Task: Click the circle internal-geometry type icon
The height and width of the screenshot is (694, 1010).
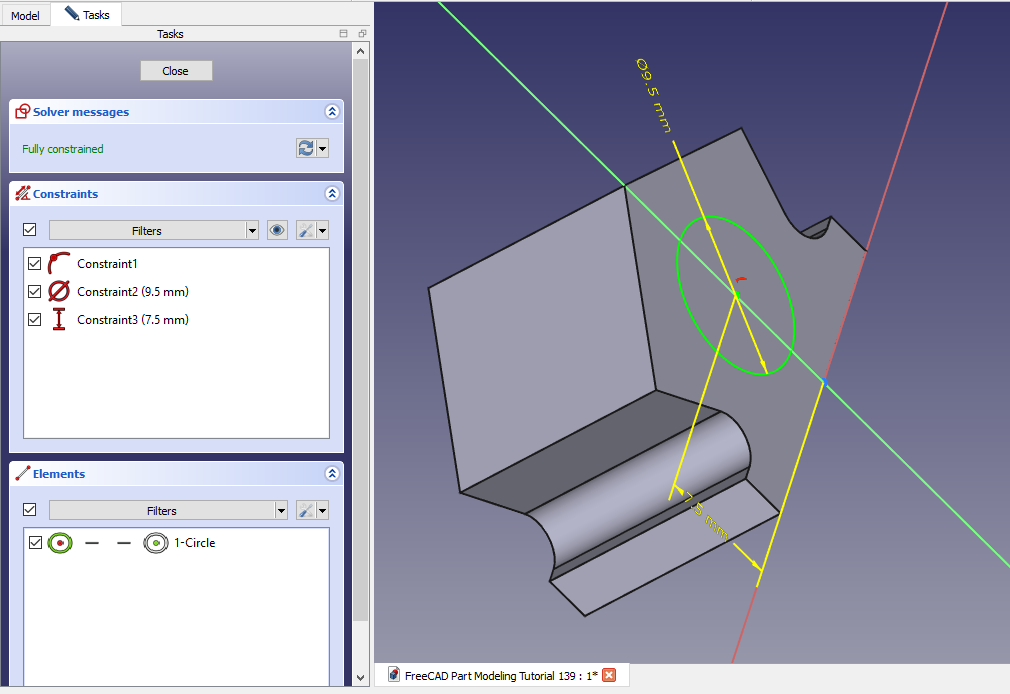Action: [x=155, y=543]
